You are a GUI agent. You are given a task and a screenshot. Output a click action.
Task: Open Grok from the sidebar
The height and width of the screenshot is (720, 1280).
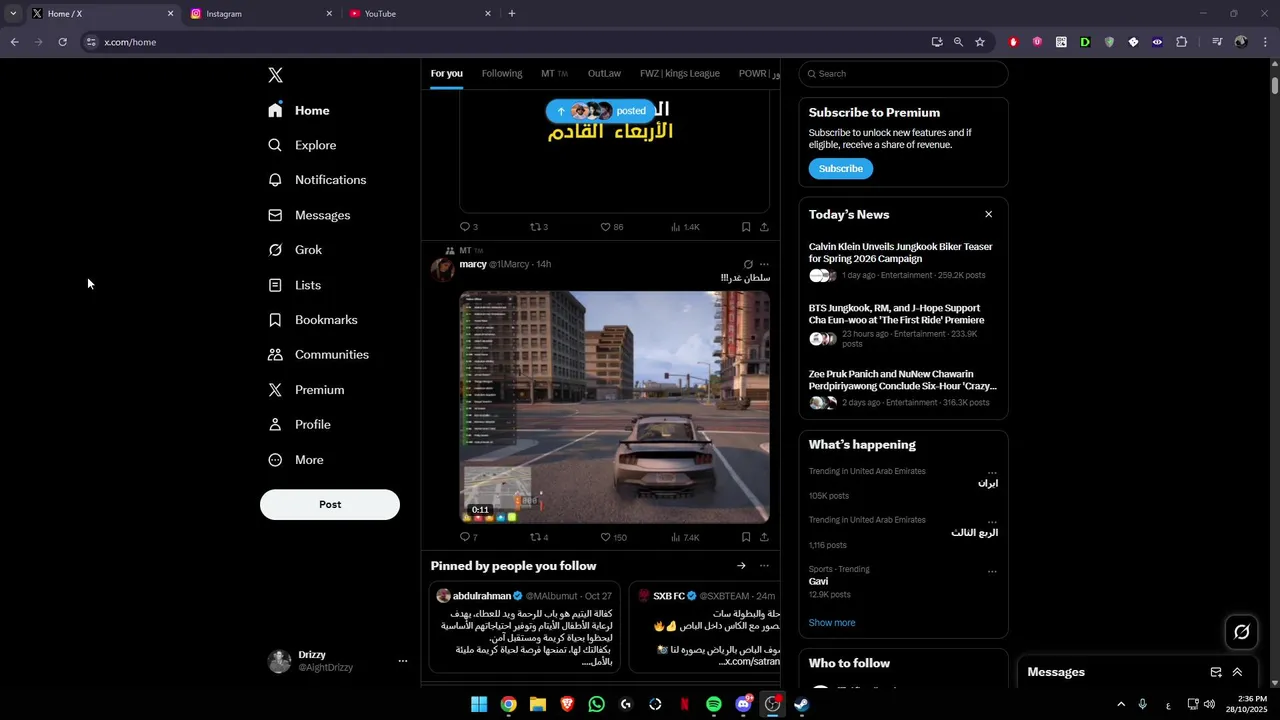tap(295, 250)
